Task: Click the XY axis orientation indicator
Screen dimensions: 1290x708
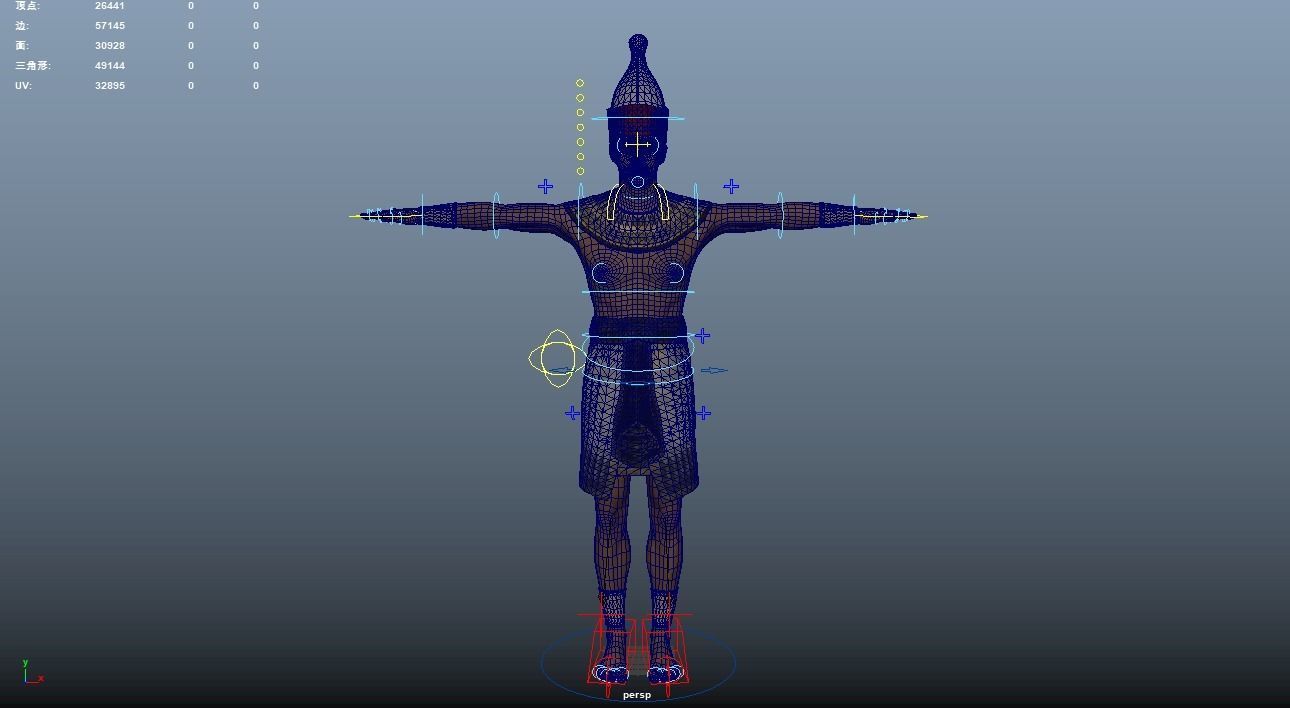Action: [33, 672]
